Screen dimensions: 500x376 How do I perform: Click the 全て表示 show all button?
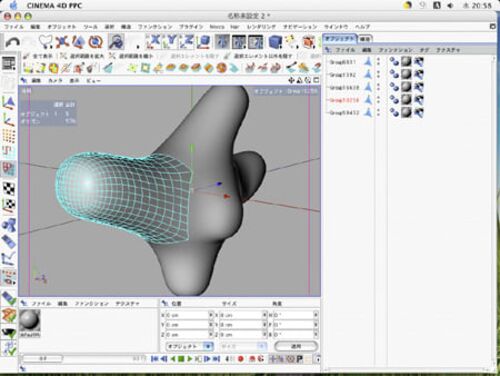point(42,56)
